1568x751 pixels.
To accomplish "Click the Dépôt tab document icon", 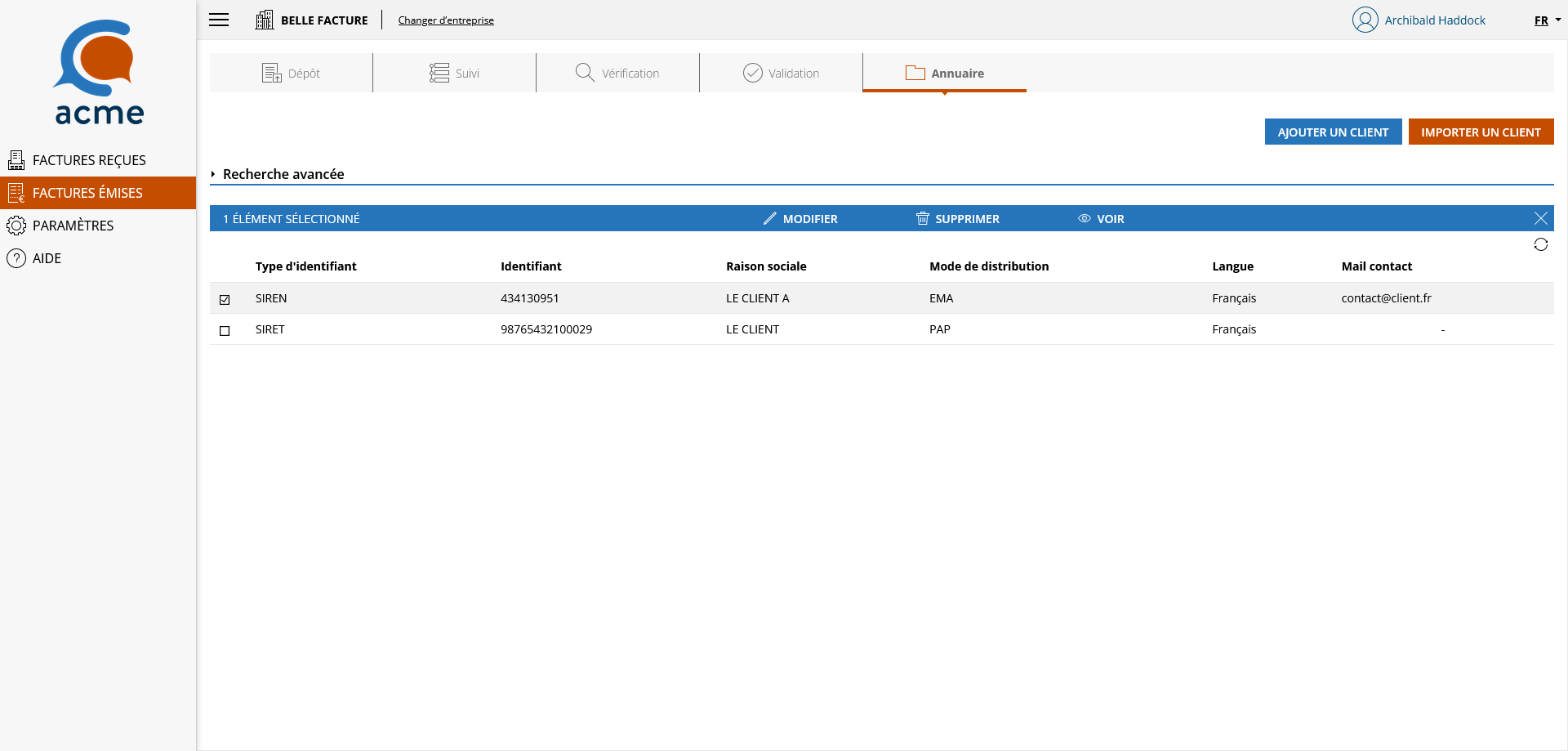I will click(x=272, y=73).
